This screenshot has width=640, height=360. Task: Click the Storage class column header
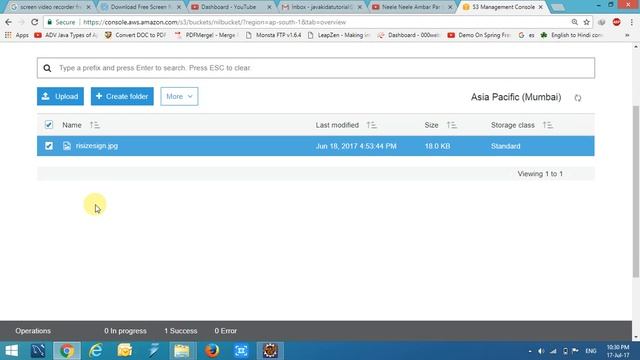click(513, 125)
